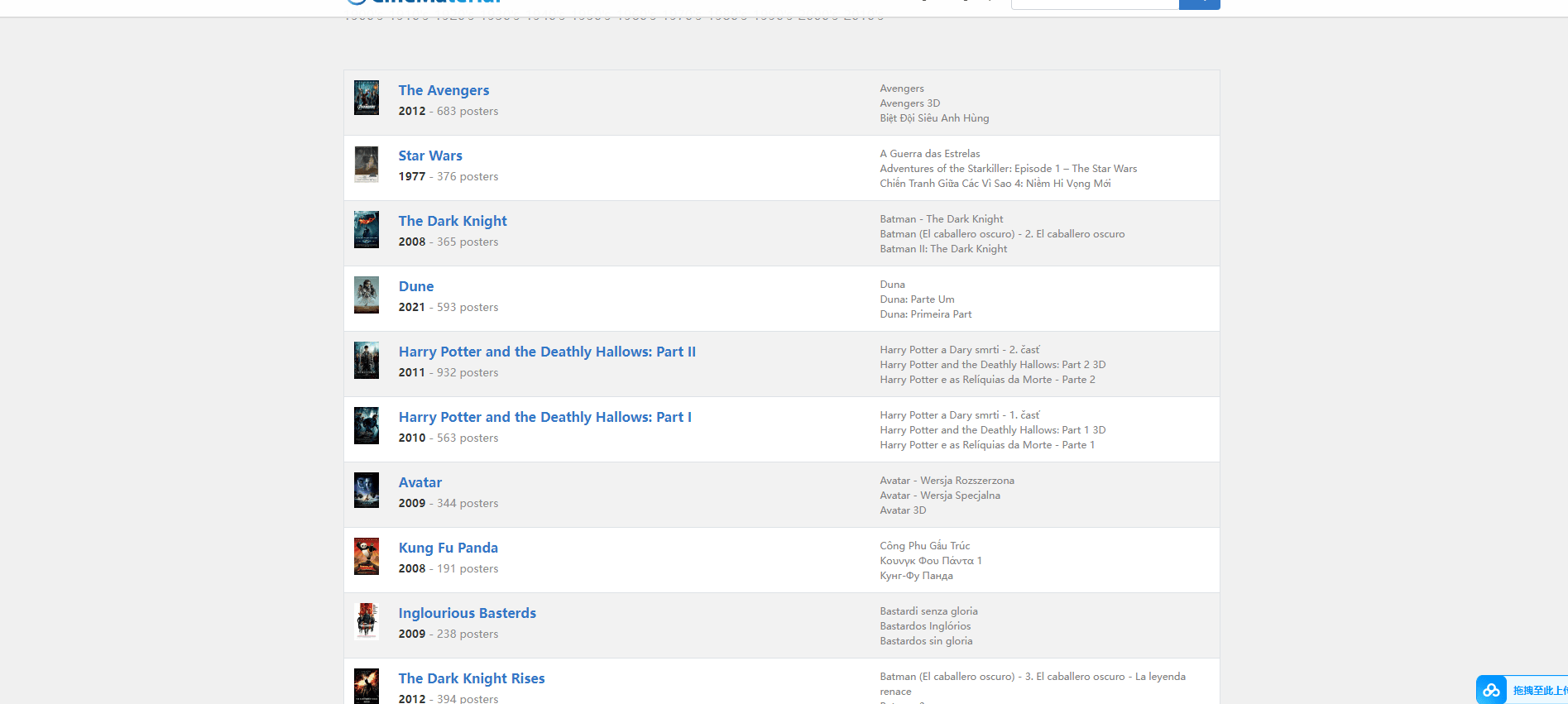Select alternate title "Công Phu Gấu Trúc"
The height and width of the screenshot is (704, 1568).
[x=925, y=546]
